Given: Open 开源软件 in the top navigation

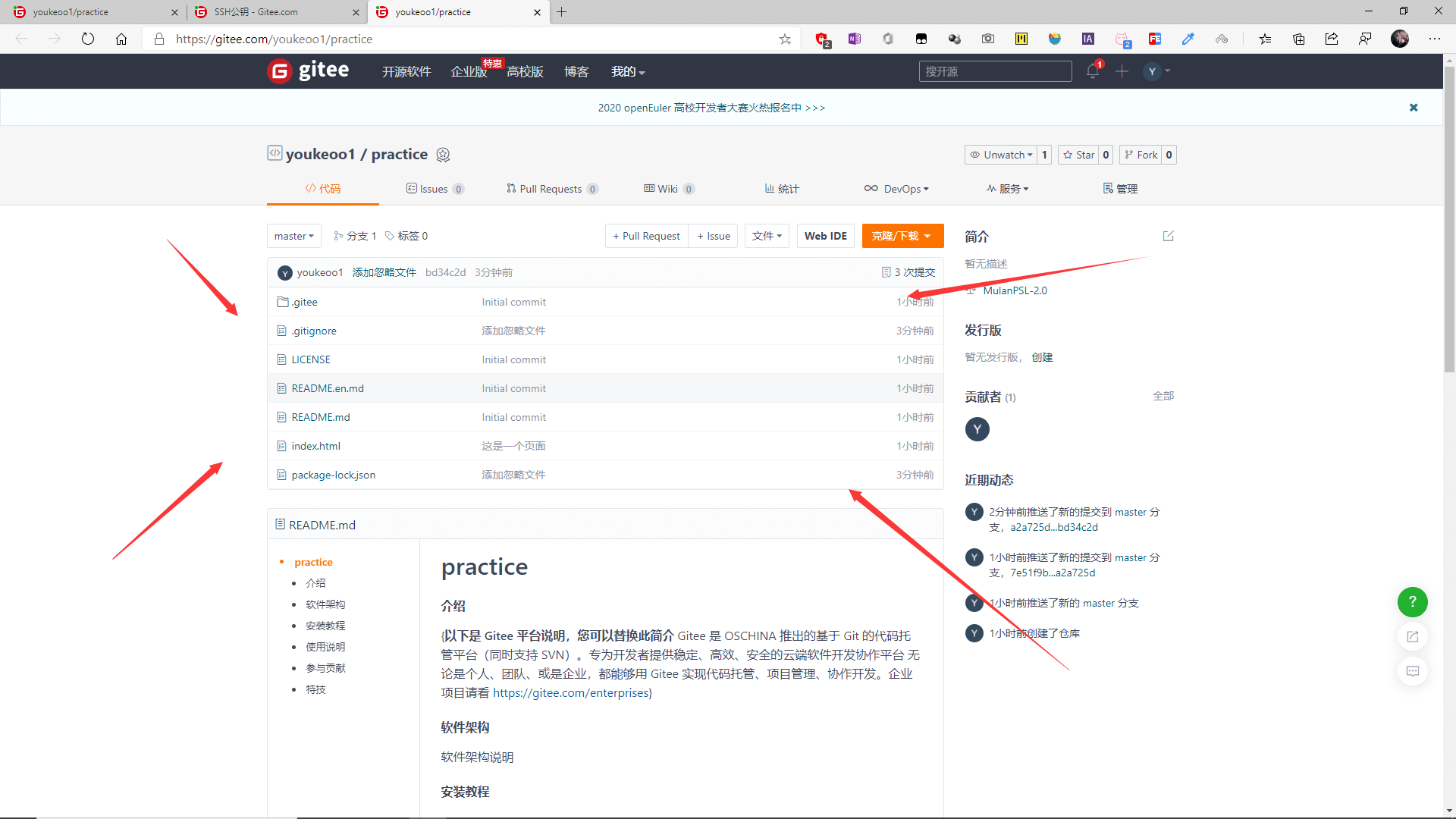Looking at the screenshot, I should pyautogui.click(x=406, y=71).
